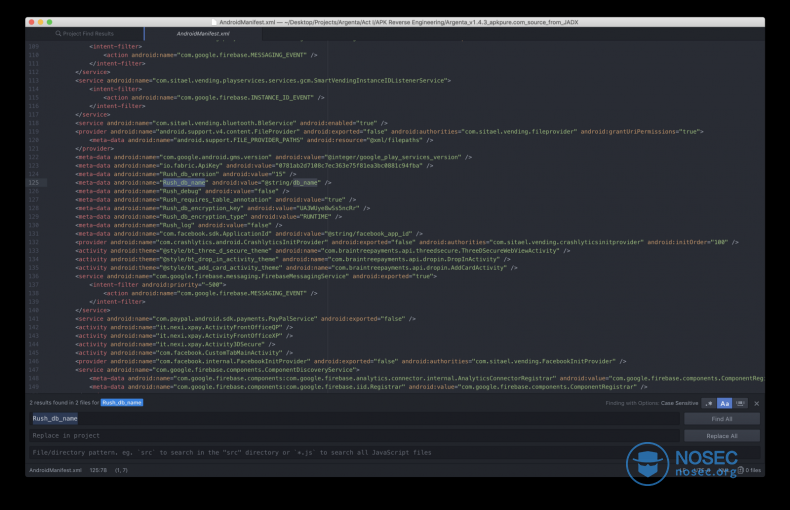This screenshot has width=790, height=510.
Task: Close the project find panel
Action: [756, 403]
